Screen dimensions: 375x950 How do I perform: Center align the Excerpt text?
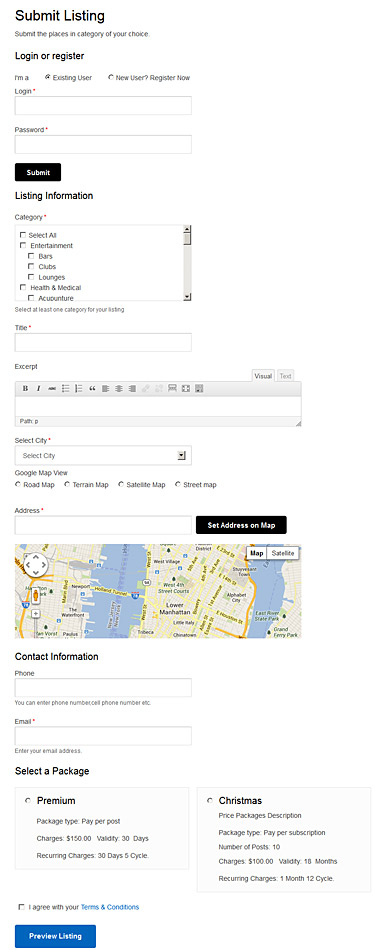(x=119, y=388)
